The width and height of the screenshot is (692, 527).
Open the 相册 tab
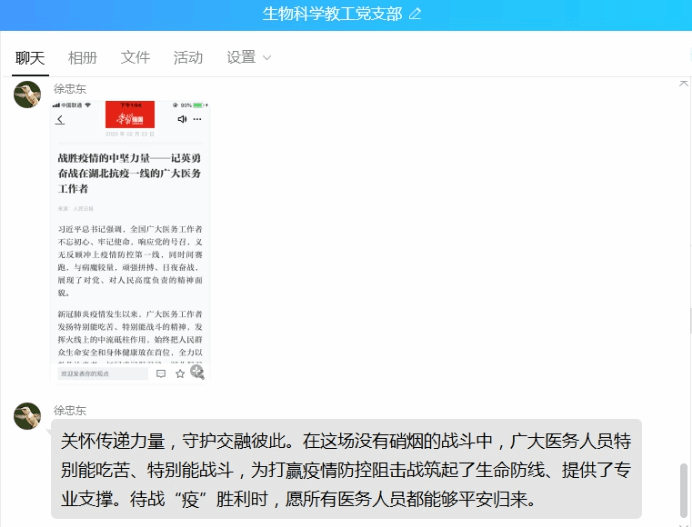[83, 58]
